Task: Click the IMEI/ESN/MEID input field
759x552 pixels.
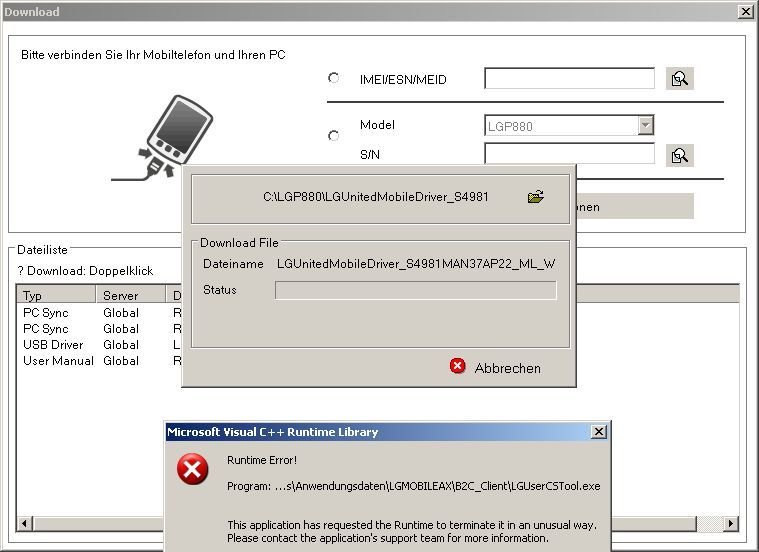Action: tap(569, 78)
